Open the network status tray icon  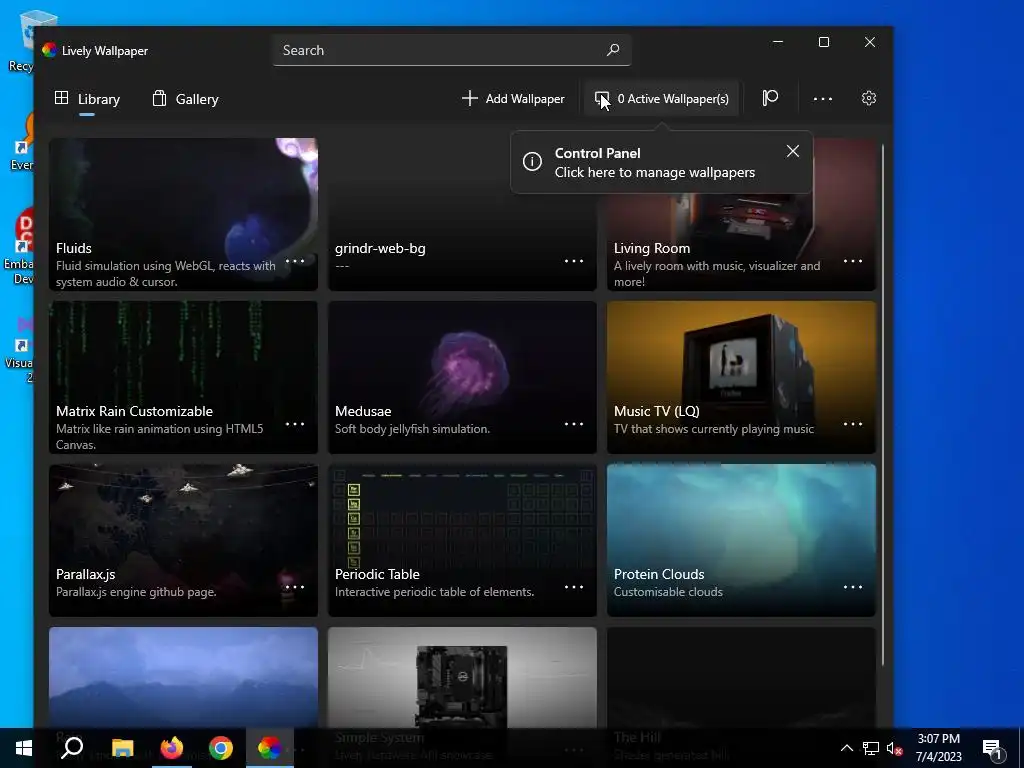click(x=870, y=748)
